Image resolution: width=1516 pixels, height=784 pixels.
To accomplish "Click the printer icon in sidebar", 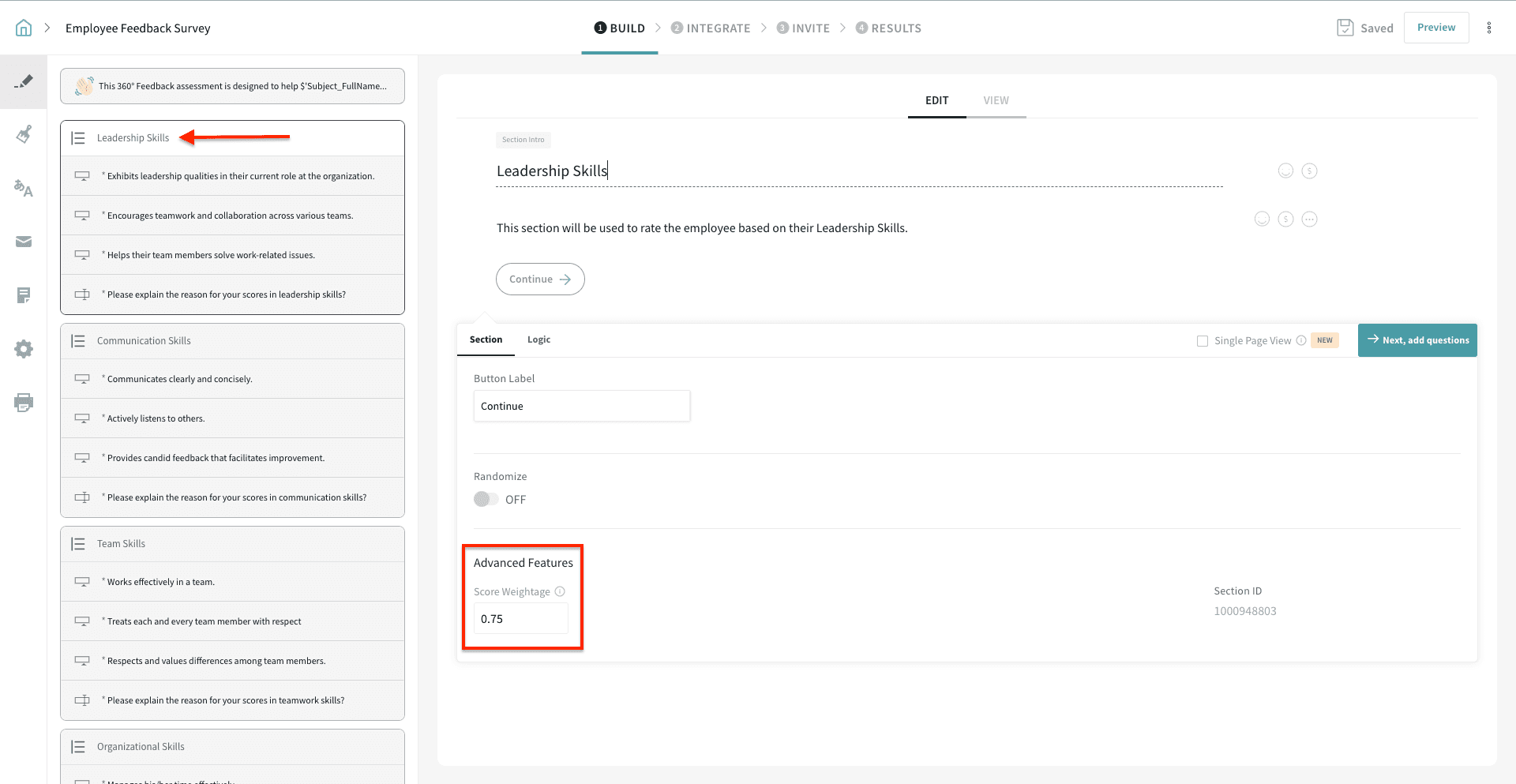I will (24, 403).
